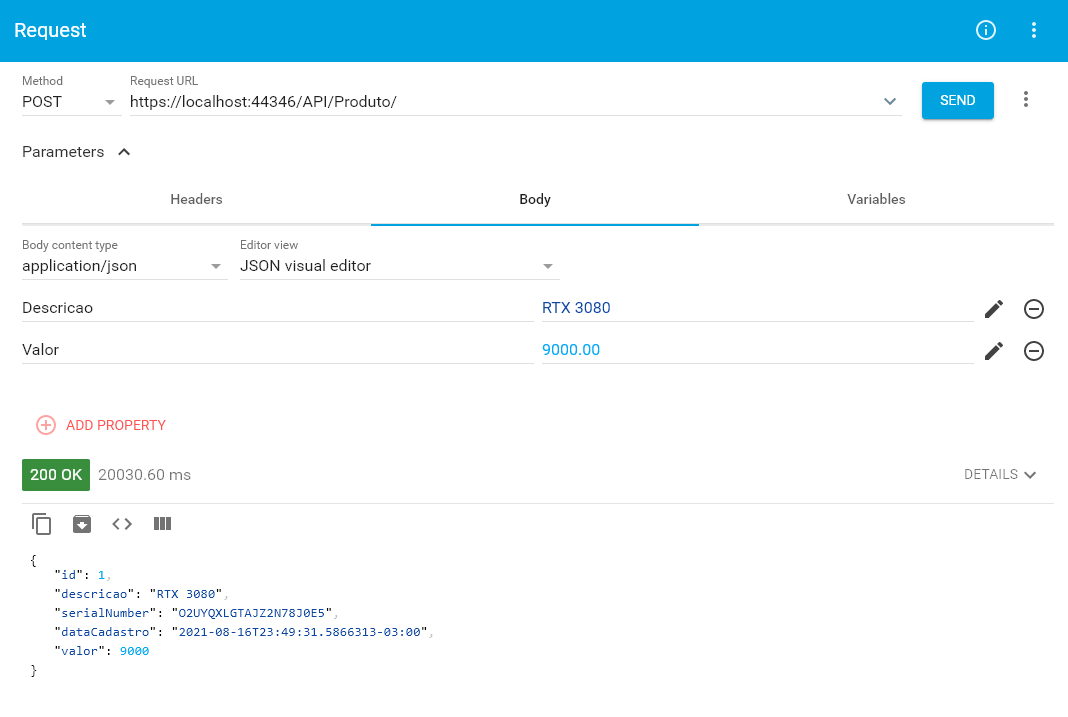Open the Request URL history dropdown
The image size is (1068, 717).
click(x=889, y=101)
